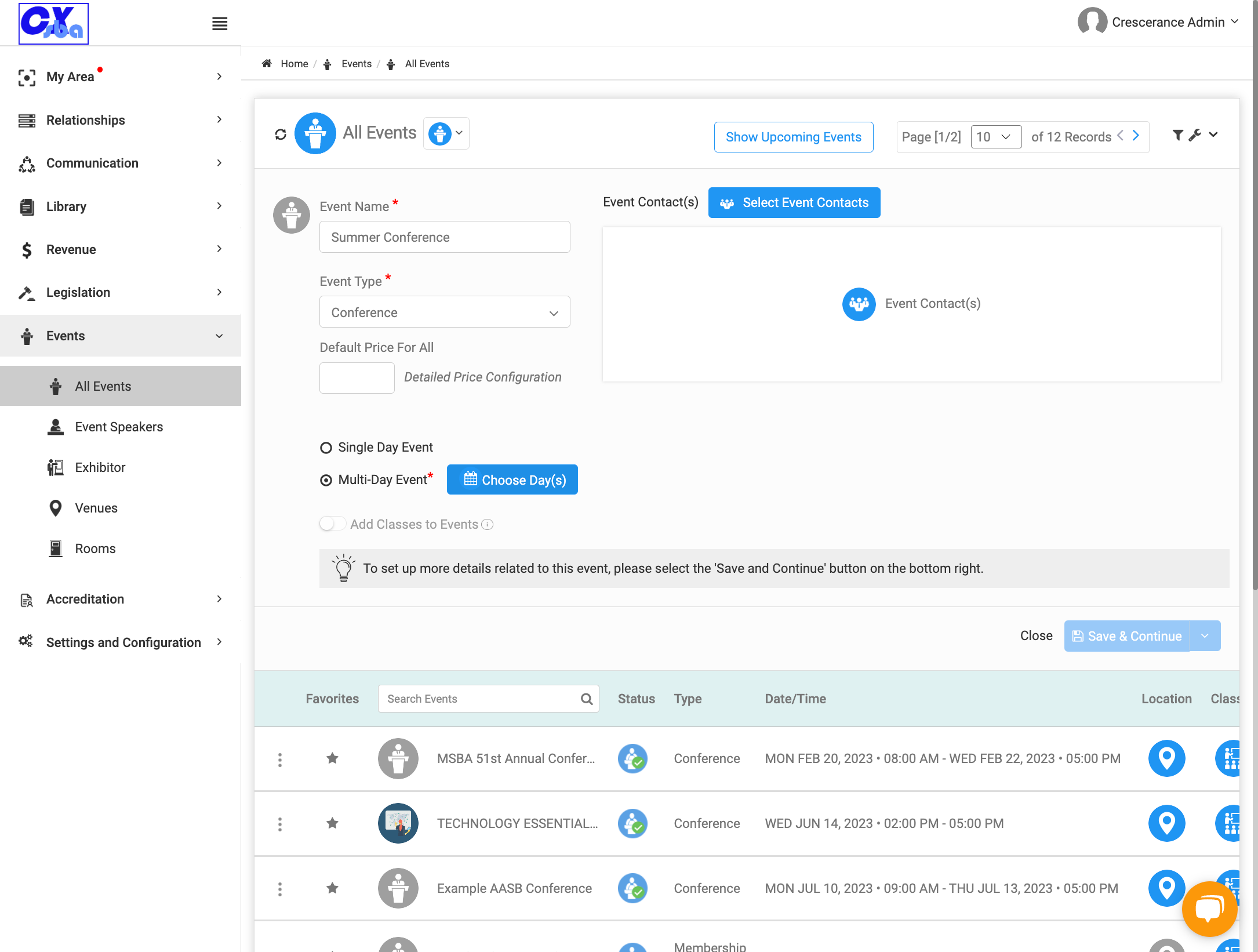This screenshot has width=1258, height=952.
Task: Select Multi-Day Event radio button
Action: (x=326, y=481)
